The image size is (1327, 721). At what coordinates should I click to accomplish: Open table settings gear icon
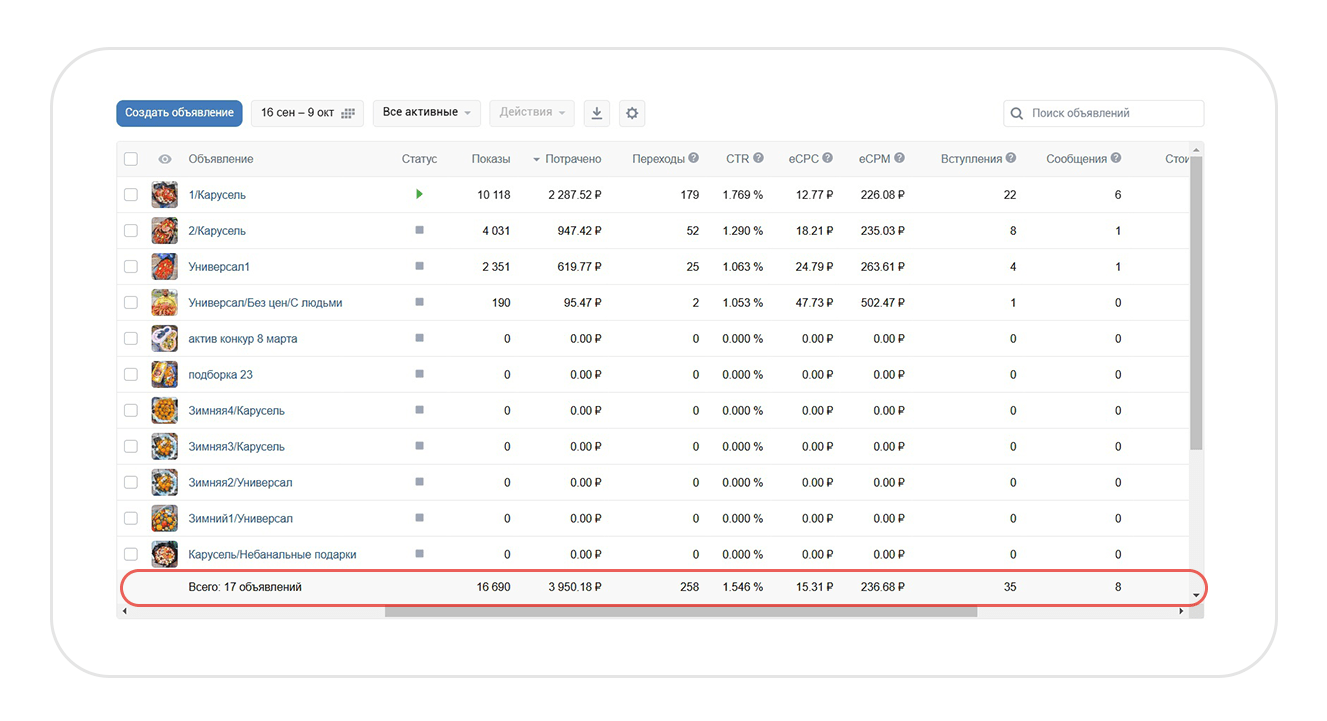632,113
